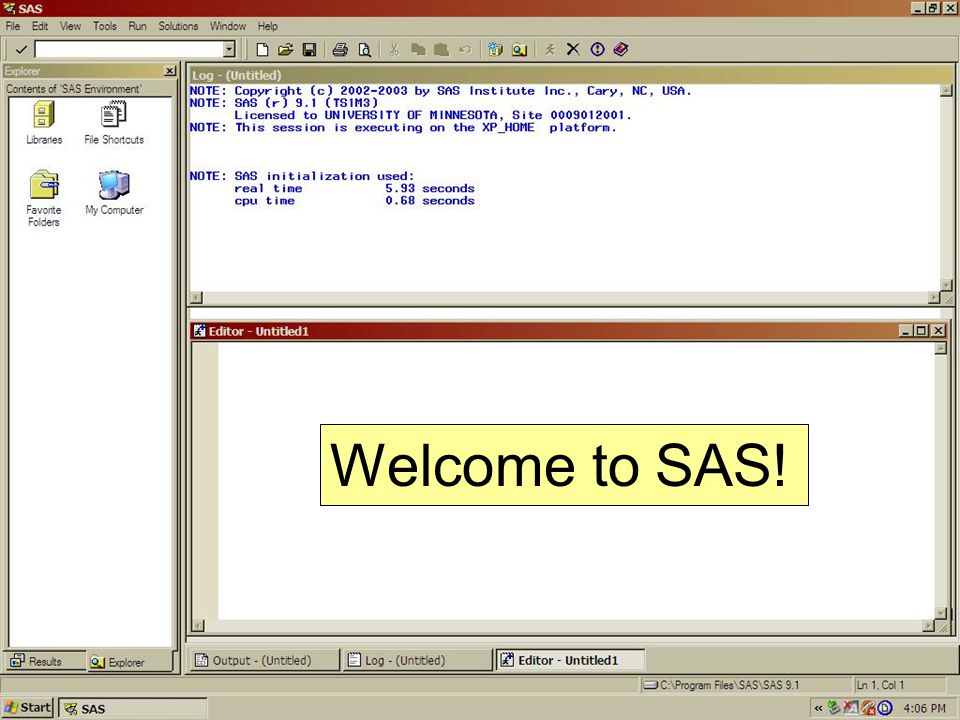Screen dimensions: 960x720
Task: Select the Favorite Folders icon
Action: click(44, 198)
